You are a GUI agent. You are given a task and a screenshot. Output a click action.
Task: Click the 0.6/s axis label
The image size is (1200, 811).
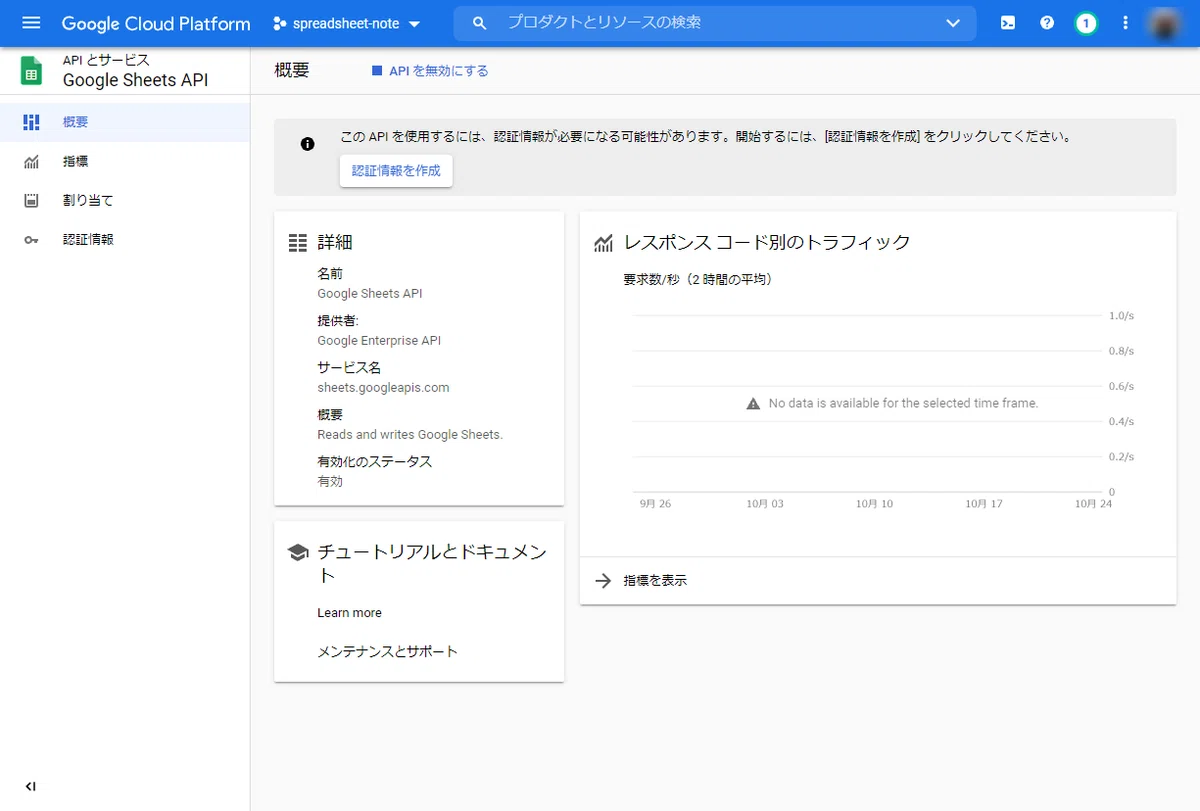click(x=1121, y=386)
